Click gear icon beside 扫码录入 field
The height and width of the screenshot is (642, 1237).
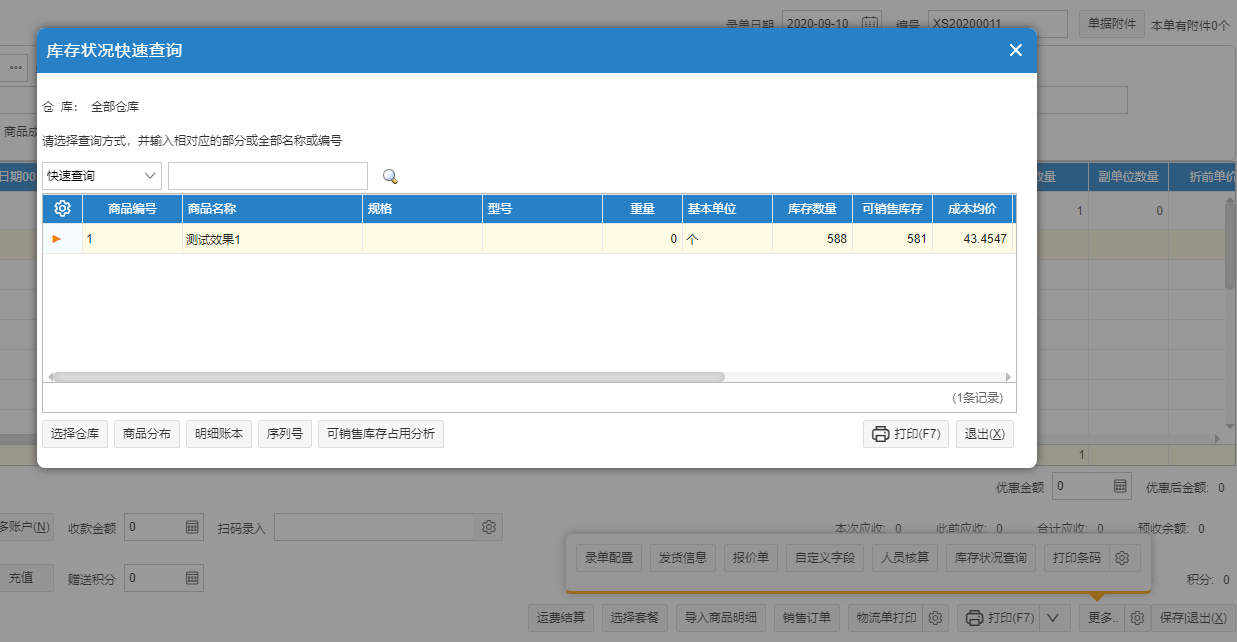(488, 527)
